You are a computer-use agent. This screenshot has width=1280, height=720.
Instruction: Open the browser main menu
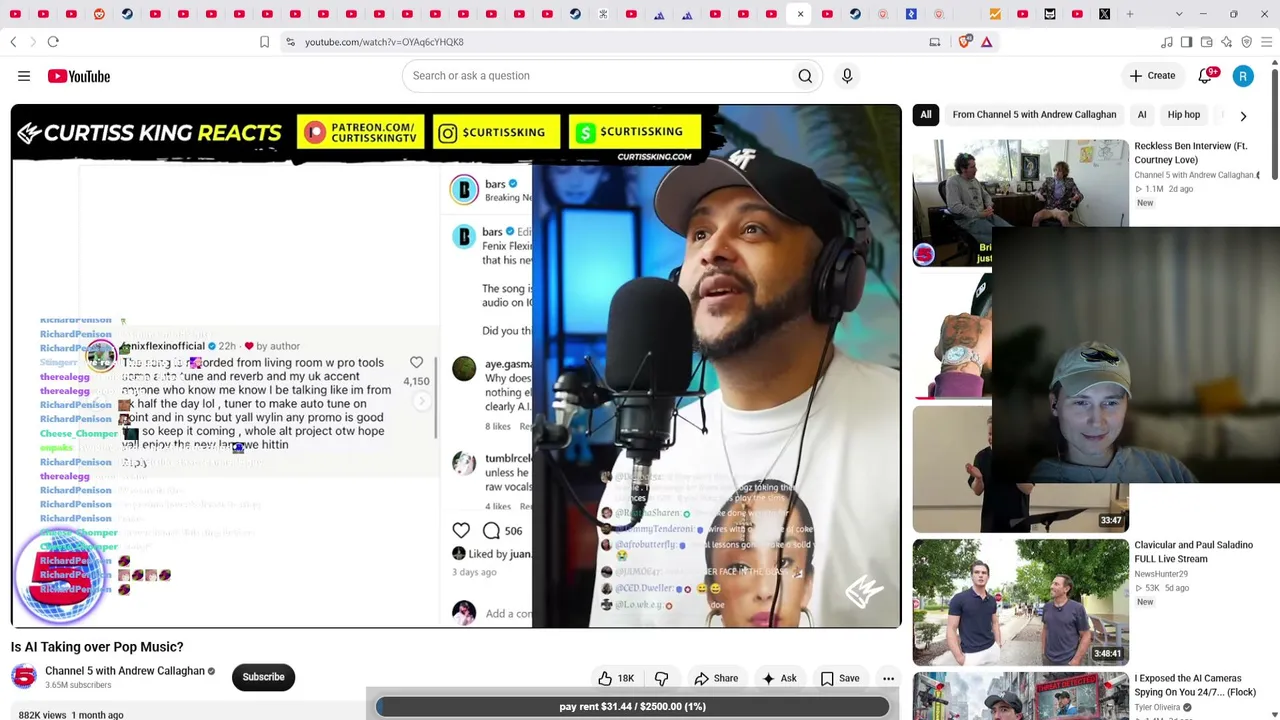click(1266, 42)
